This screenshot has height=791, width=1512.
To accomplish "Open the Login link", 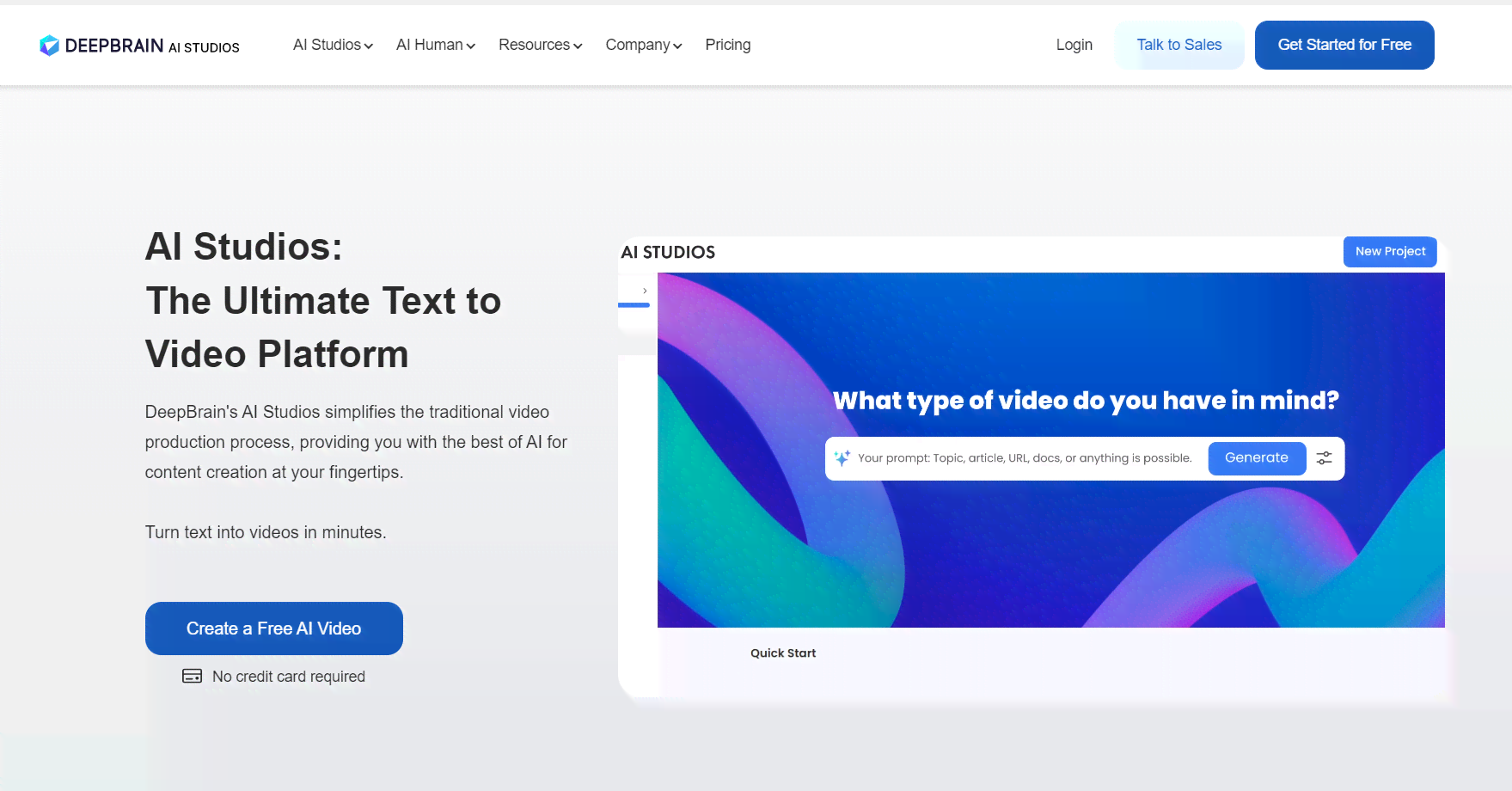I will click(x=1074, y=45).
